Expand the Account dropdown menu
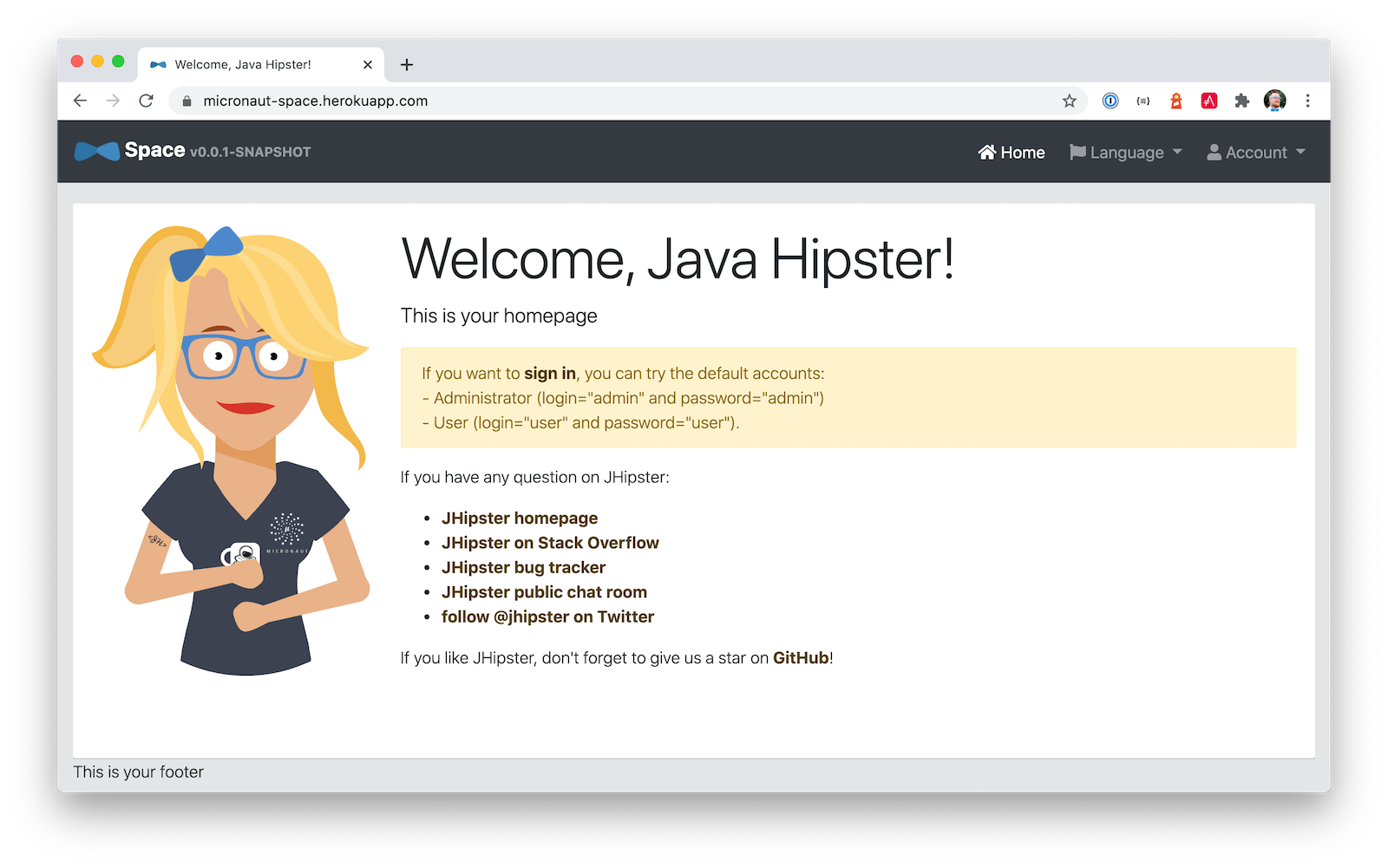This screenshot has width=1388, height=868. pos(1255,153)
